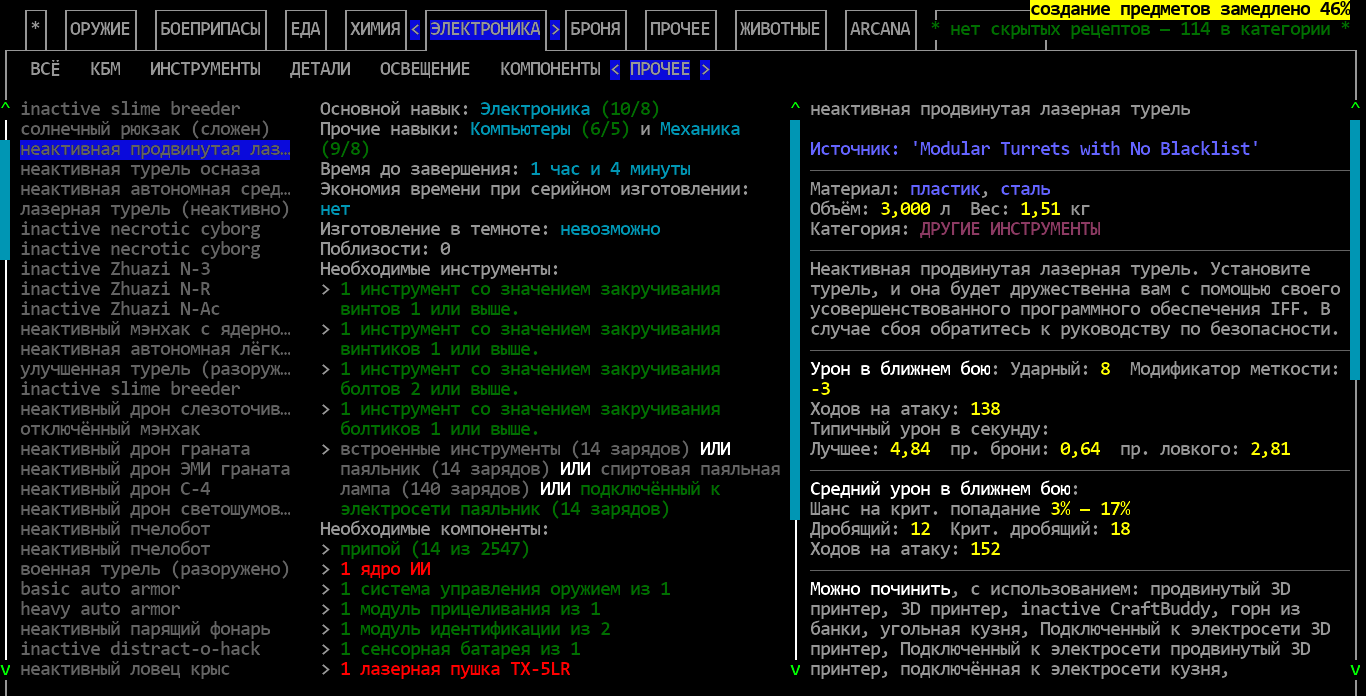Viewport: 1366px width, 696px height.
Task: Select the ВСЁ subcategory
Action: point(45,69)
